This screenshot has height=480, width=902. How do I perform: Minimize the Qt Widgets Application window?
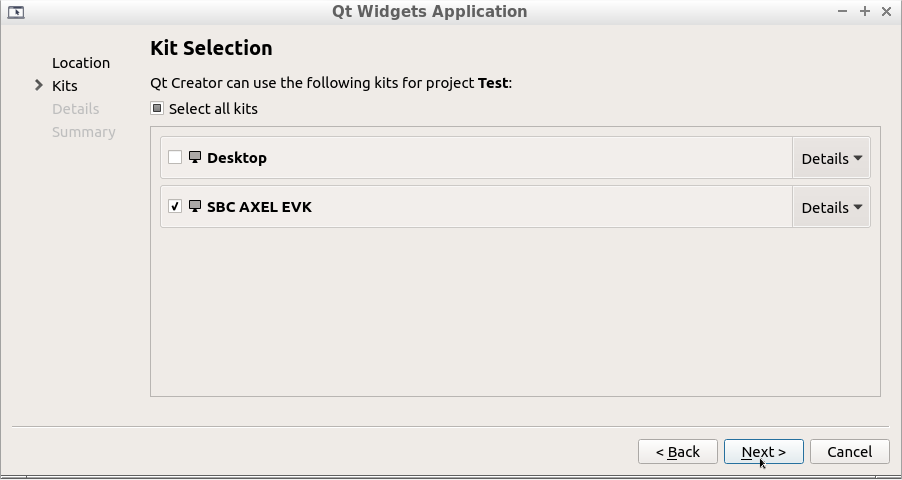coord(843,12)
